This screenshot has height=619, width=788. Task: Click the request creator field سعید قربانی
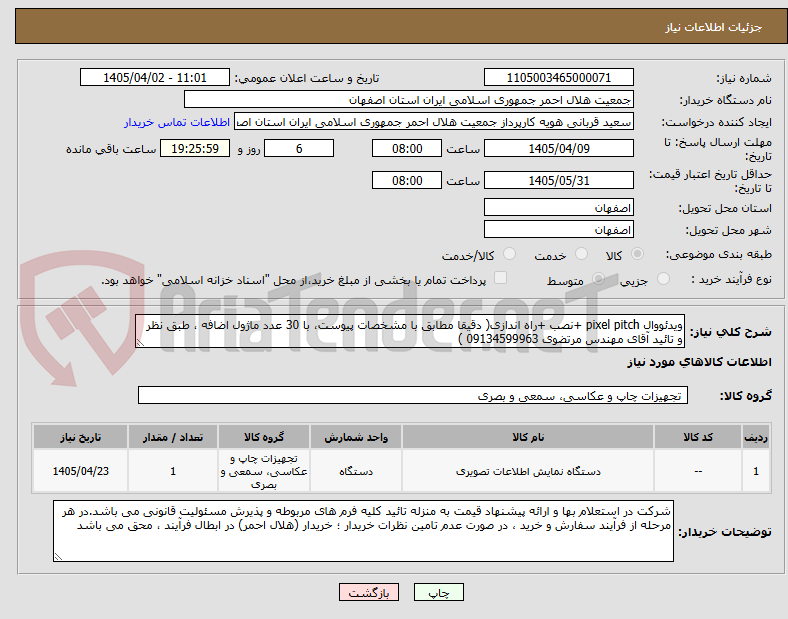click(434, 122)
